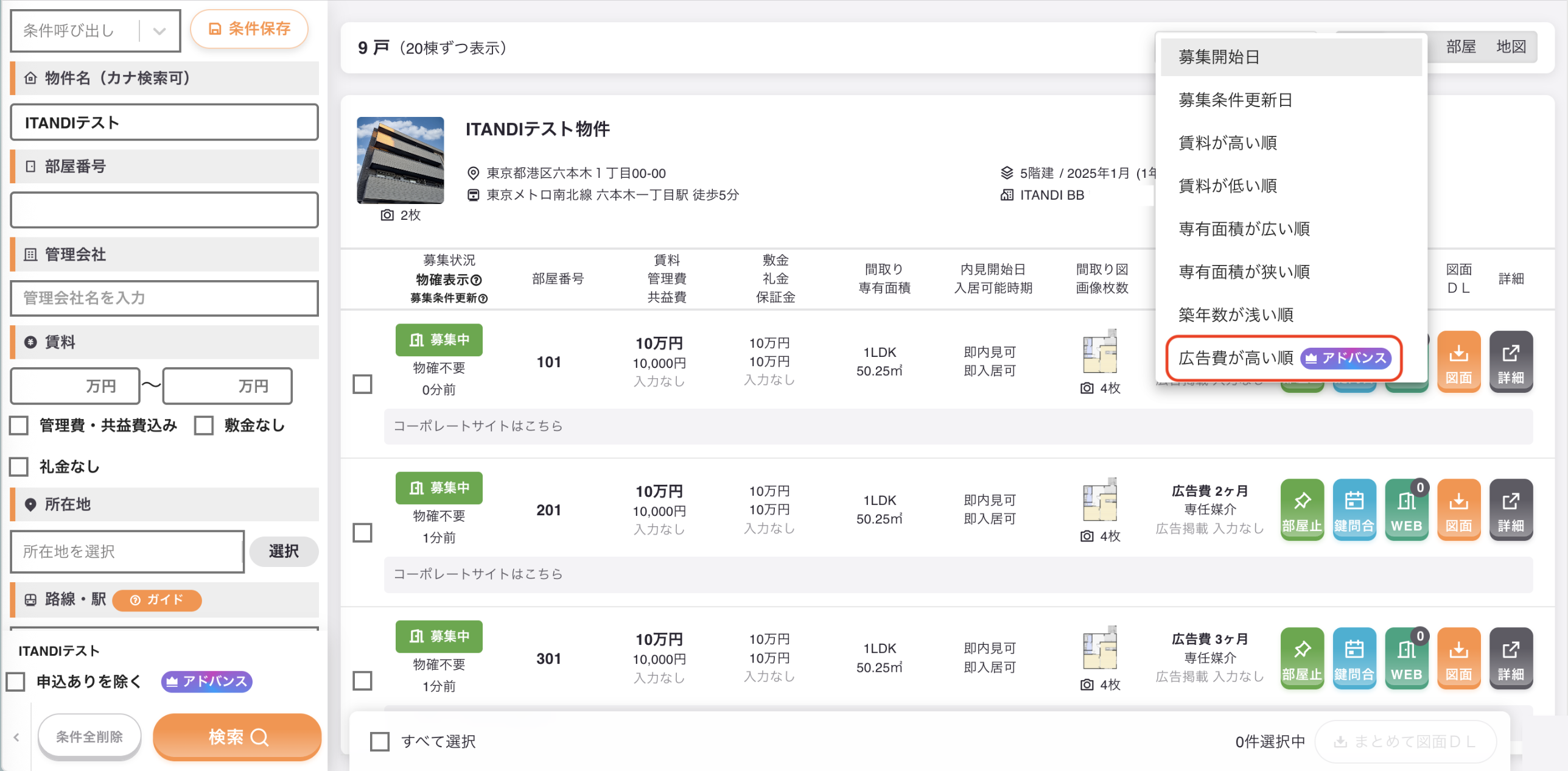The height and width of the screenshot is (771, 1568).
Task: Click 募集中 status badge for room 101
Action: click(x=439, y=340)
